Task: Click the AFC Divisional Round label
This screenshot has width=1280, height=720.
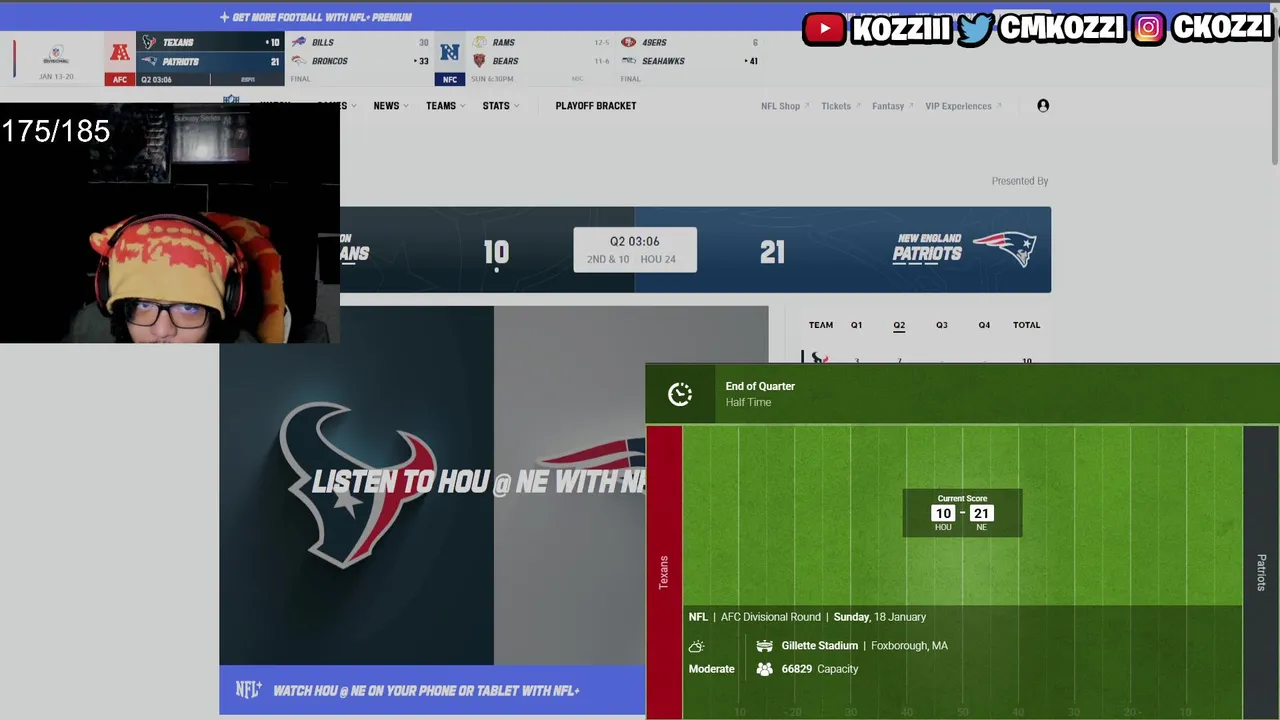Action: coord(770,617)
